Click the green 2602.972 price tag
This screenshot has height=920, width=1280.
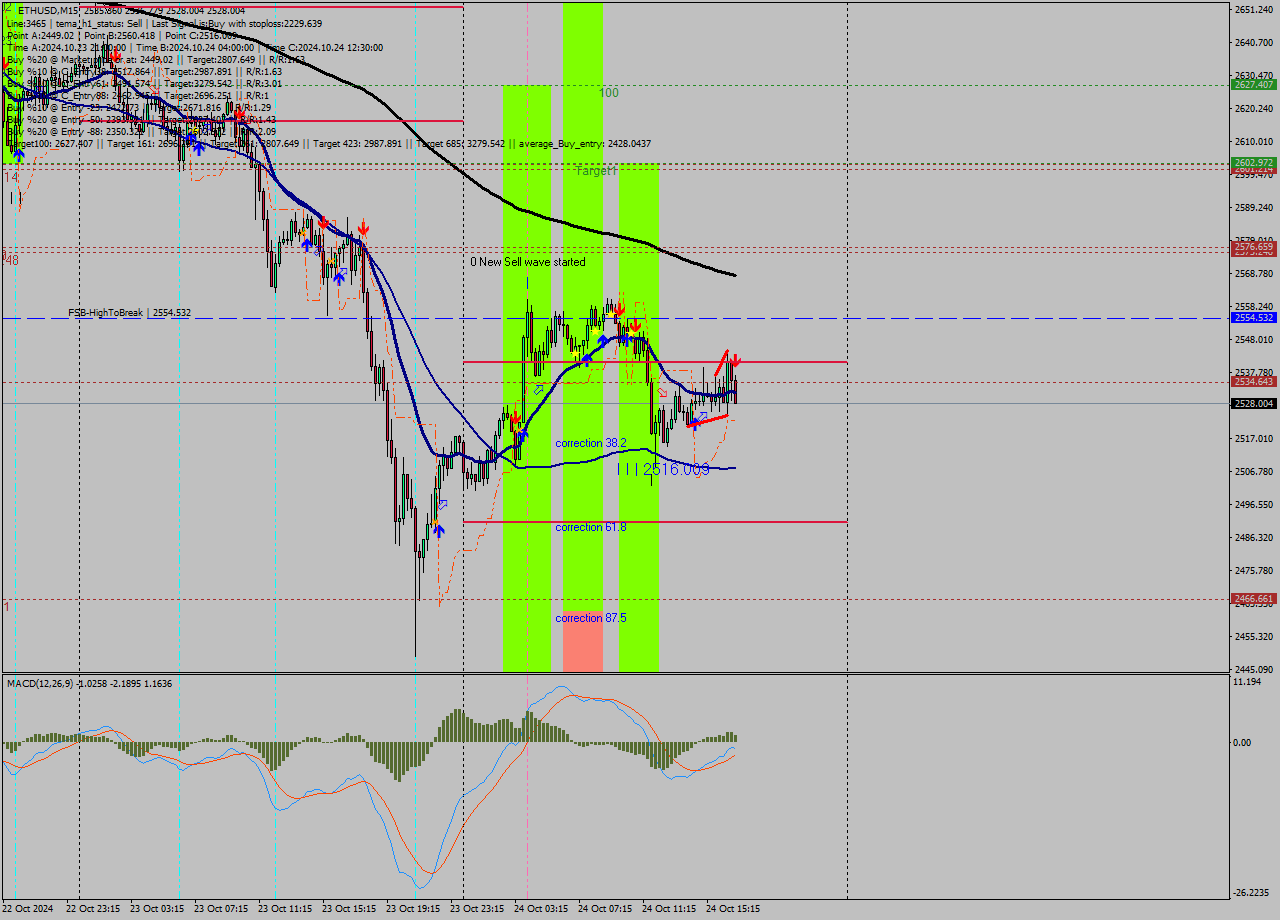[x=1253, y=162]
